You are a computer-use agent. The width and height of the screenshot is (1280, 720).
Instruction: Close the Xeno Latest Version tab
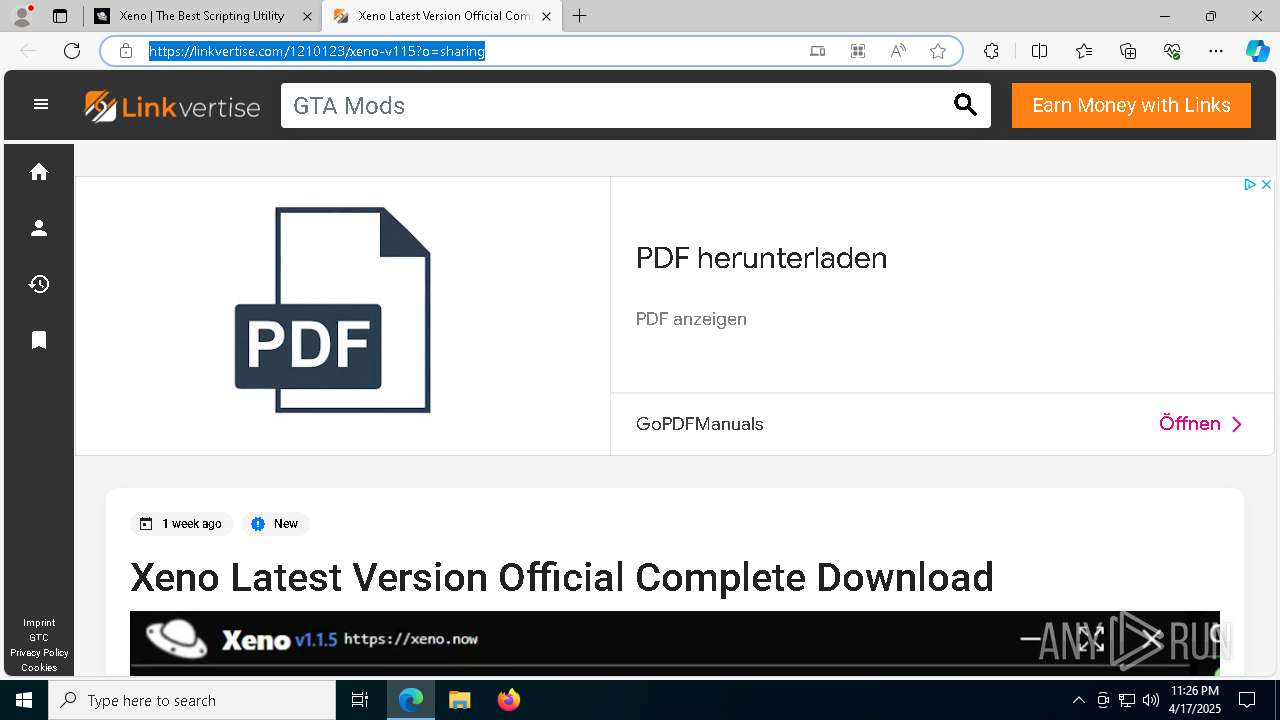546,16
